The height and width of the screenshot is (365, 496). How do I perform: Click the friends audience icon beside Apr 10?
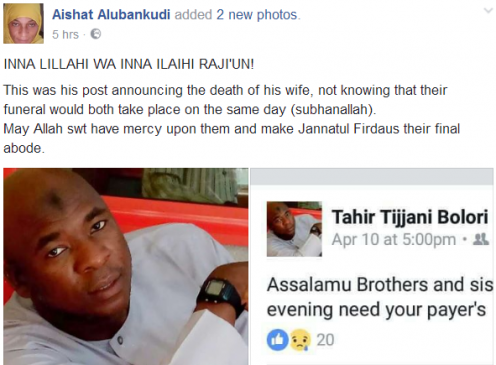[481, 239]
